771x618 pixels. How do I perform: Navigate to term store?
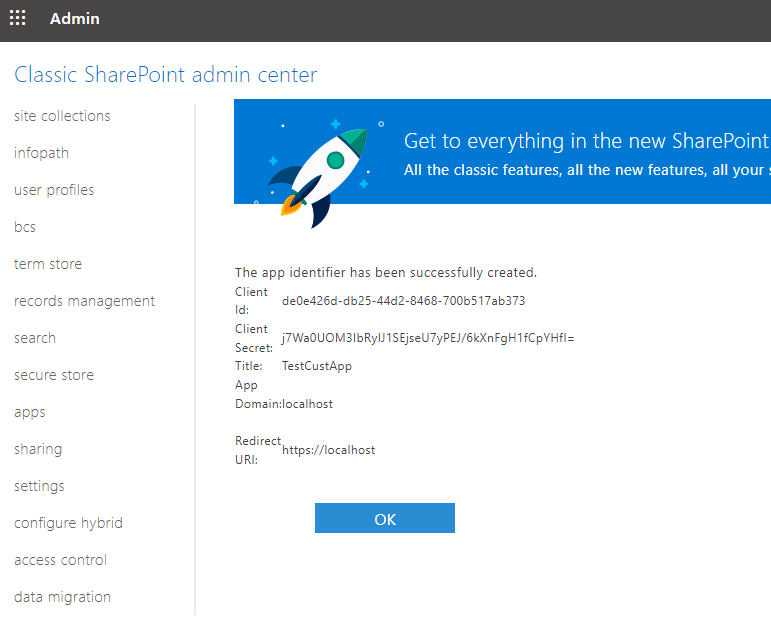click(x=48, y=264)
